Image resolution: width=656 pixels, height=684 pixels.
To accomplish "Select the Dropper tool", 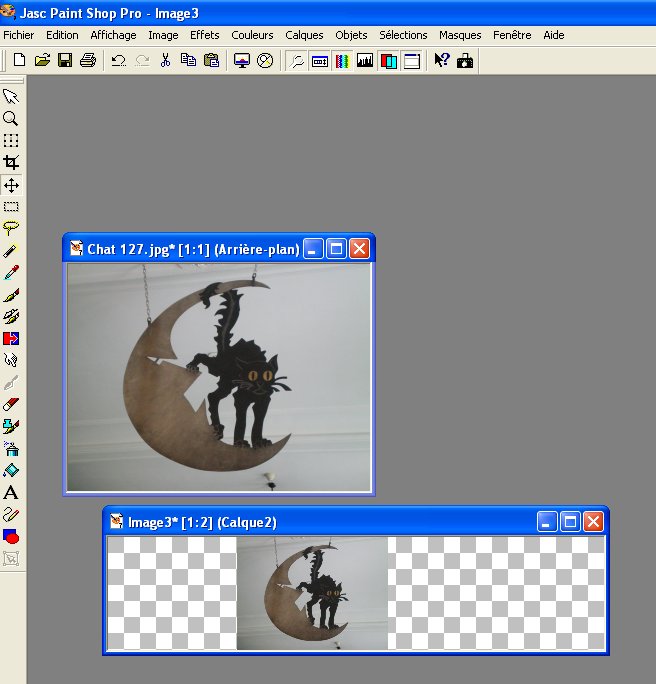I will 11,273.
